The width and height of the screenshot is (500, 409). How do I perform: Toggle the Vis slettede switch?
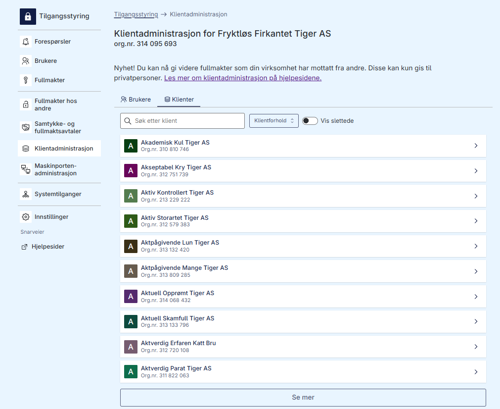click(x=310, y=121)
